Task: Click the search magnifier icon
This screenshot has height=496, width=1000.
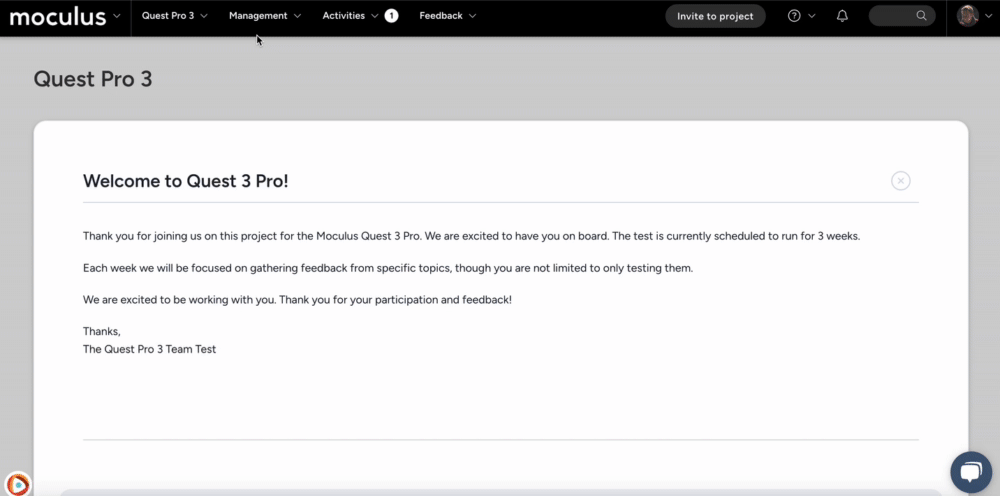Action: click(x=921, y=16)
